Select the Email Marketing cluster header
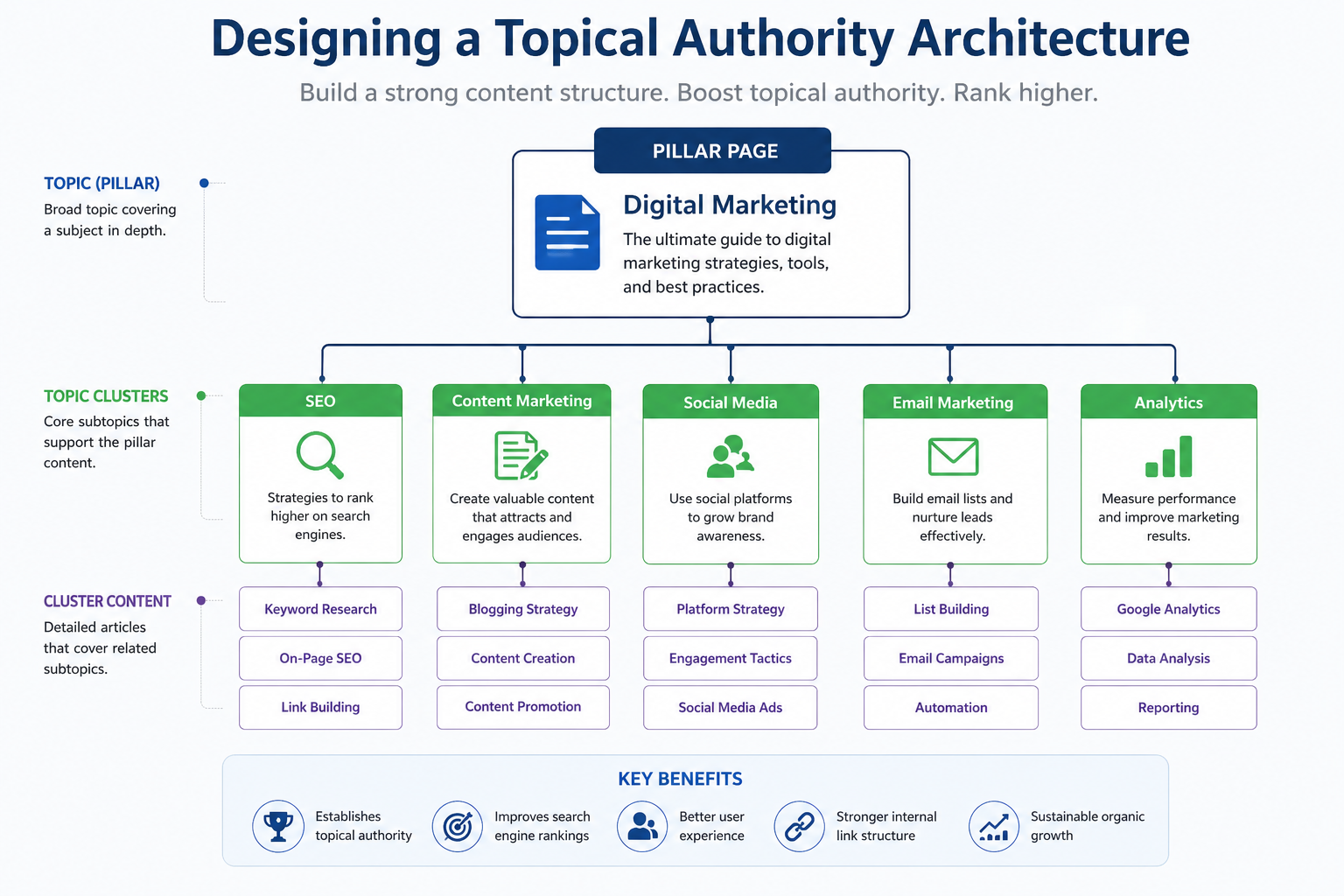 click(x=955, y=402)
